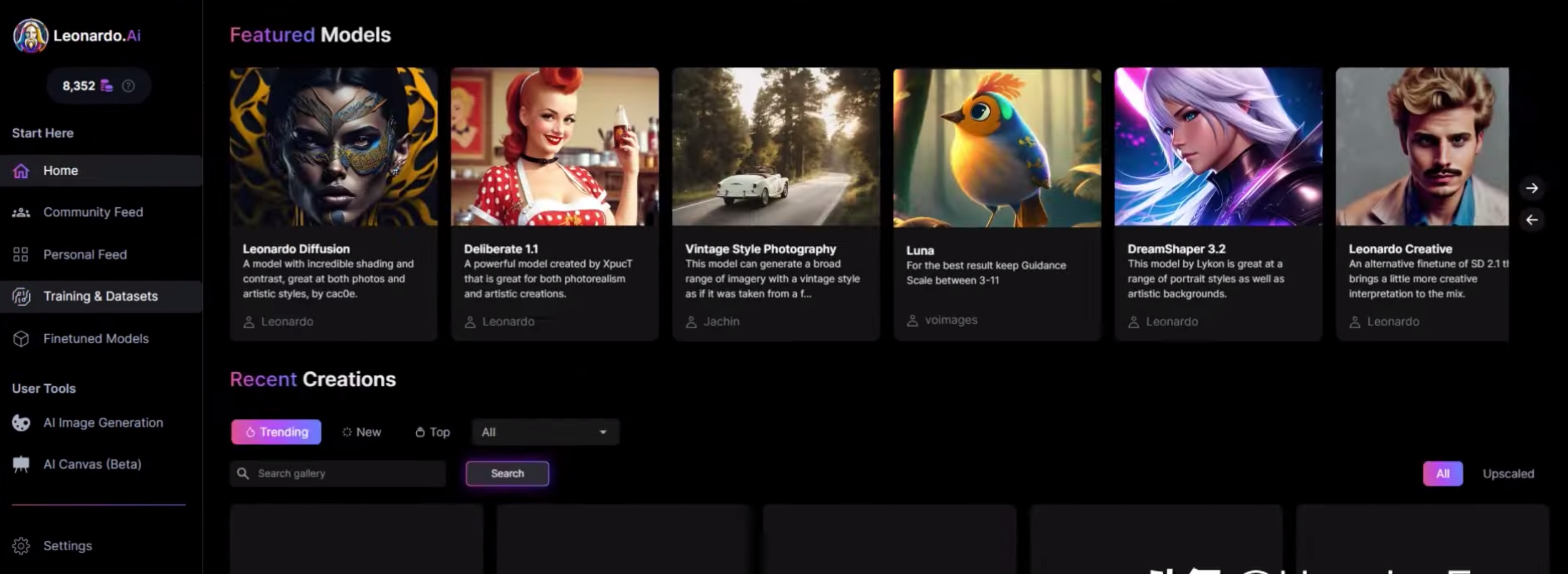
Task: Click the icon beside Top
Action: (x=420, y=432)
